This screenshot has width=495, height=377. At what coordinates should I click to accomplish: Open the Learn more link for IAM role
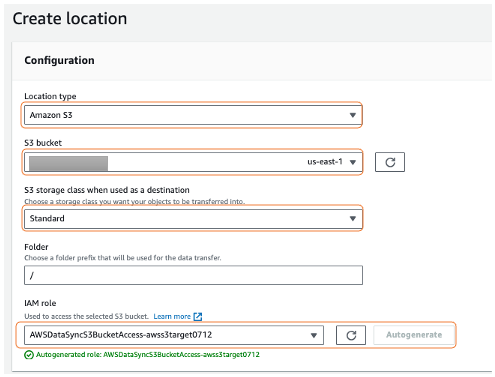172,316
